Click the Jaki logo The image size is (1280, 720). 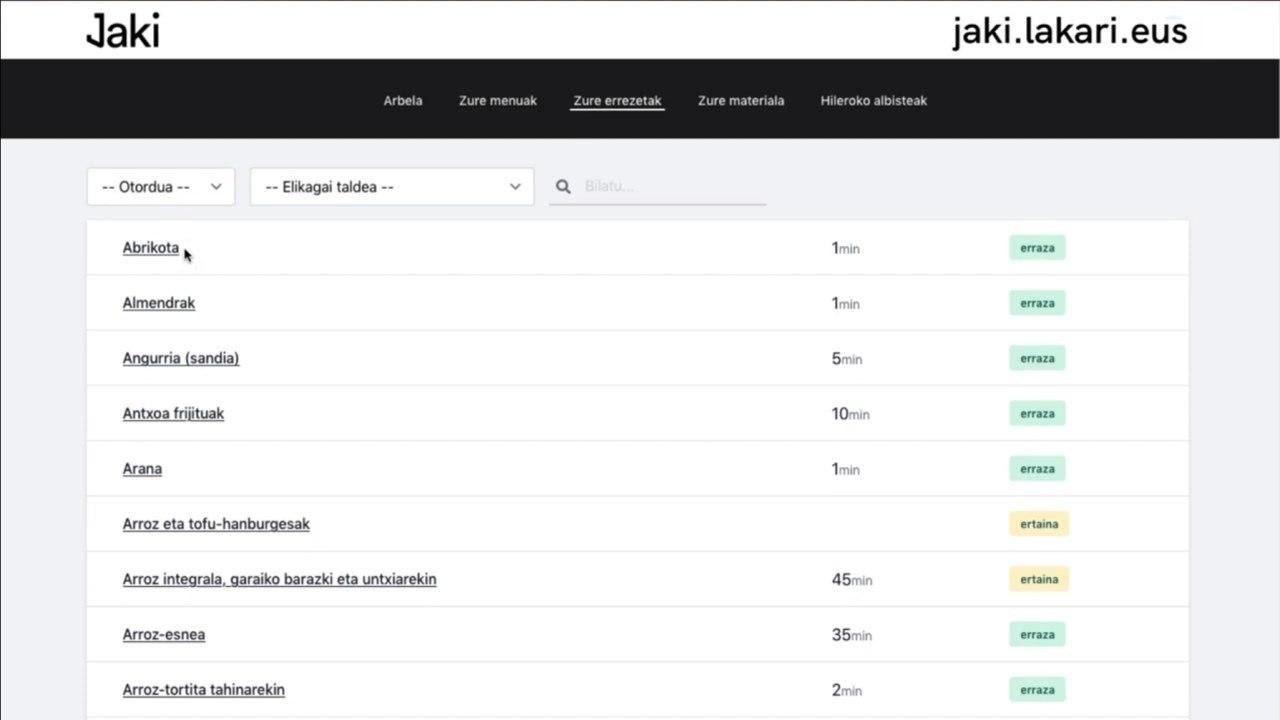(122, 31)
